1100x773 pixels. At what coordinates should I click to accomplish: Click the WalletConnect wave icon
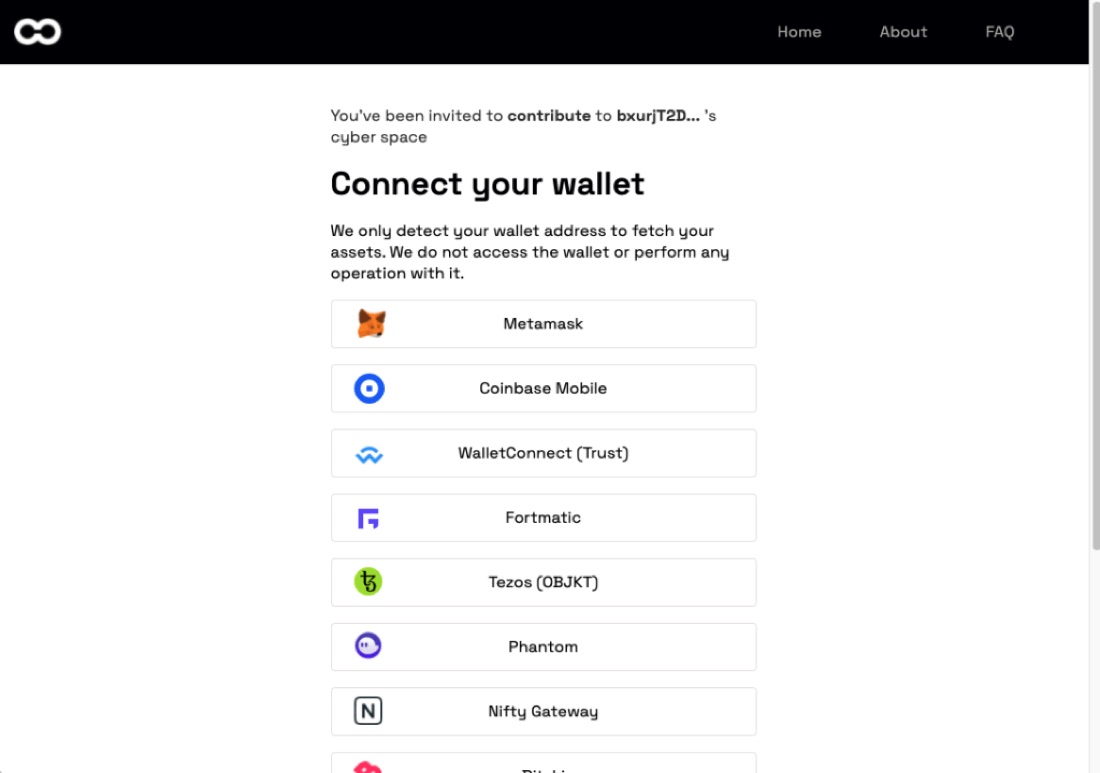[369, 455]
